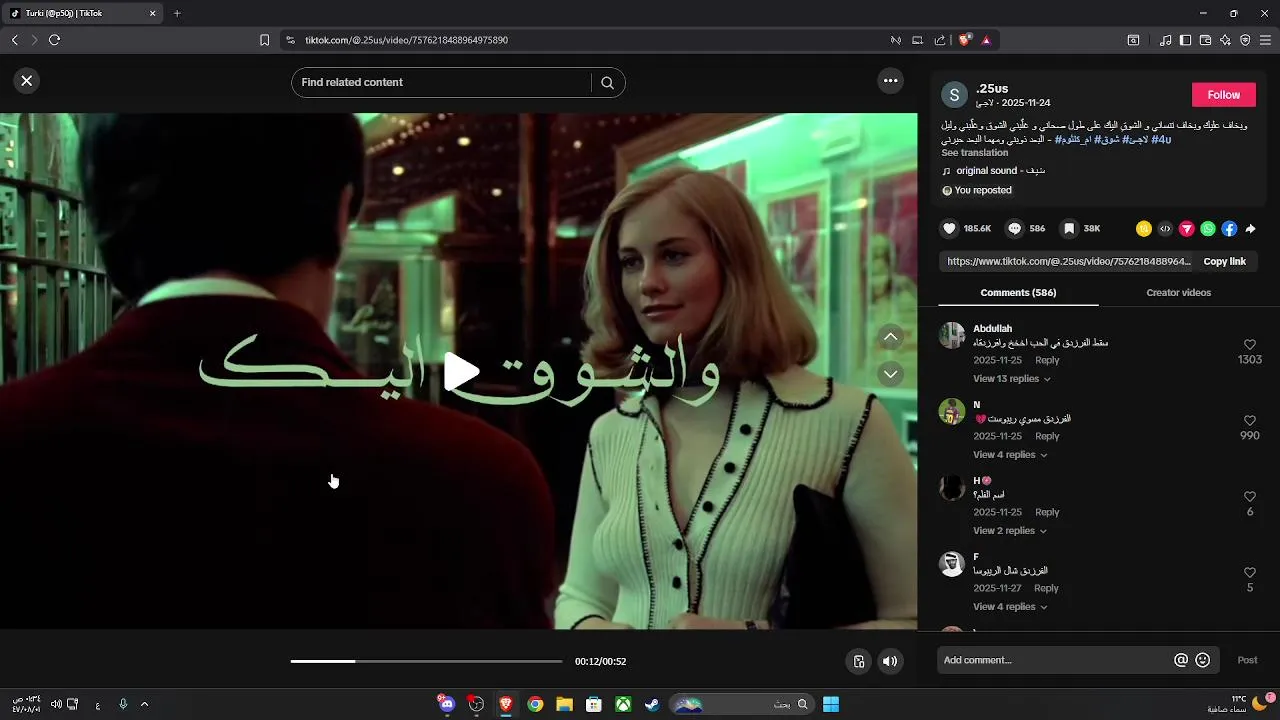Open the media control music note icon
The height and width of the screenshot is (720, 1280).
pyautogui.click(x=1165, y=40)
